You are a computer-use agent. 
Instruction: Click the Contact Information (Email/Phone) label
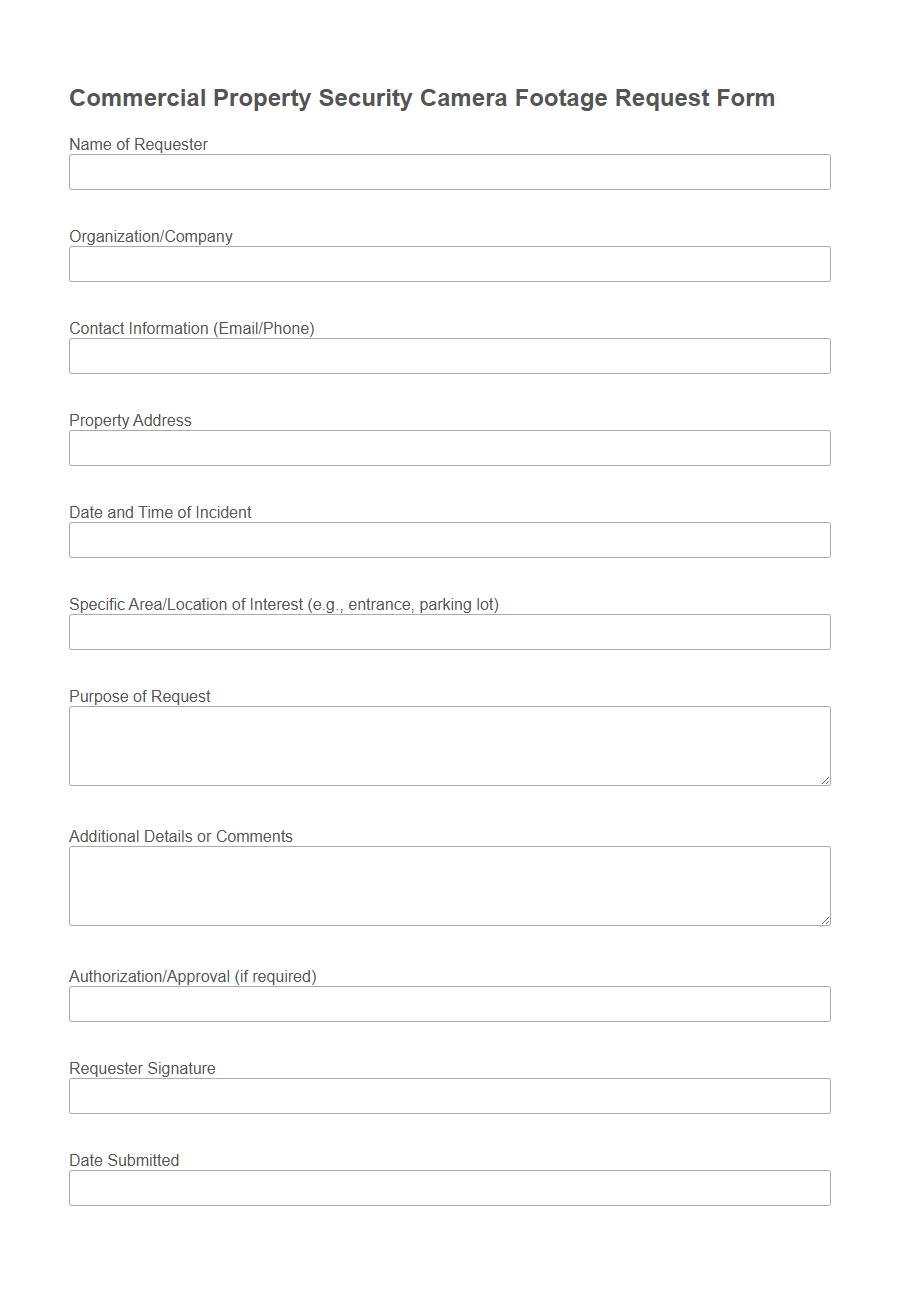(191, 328)
